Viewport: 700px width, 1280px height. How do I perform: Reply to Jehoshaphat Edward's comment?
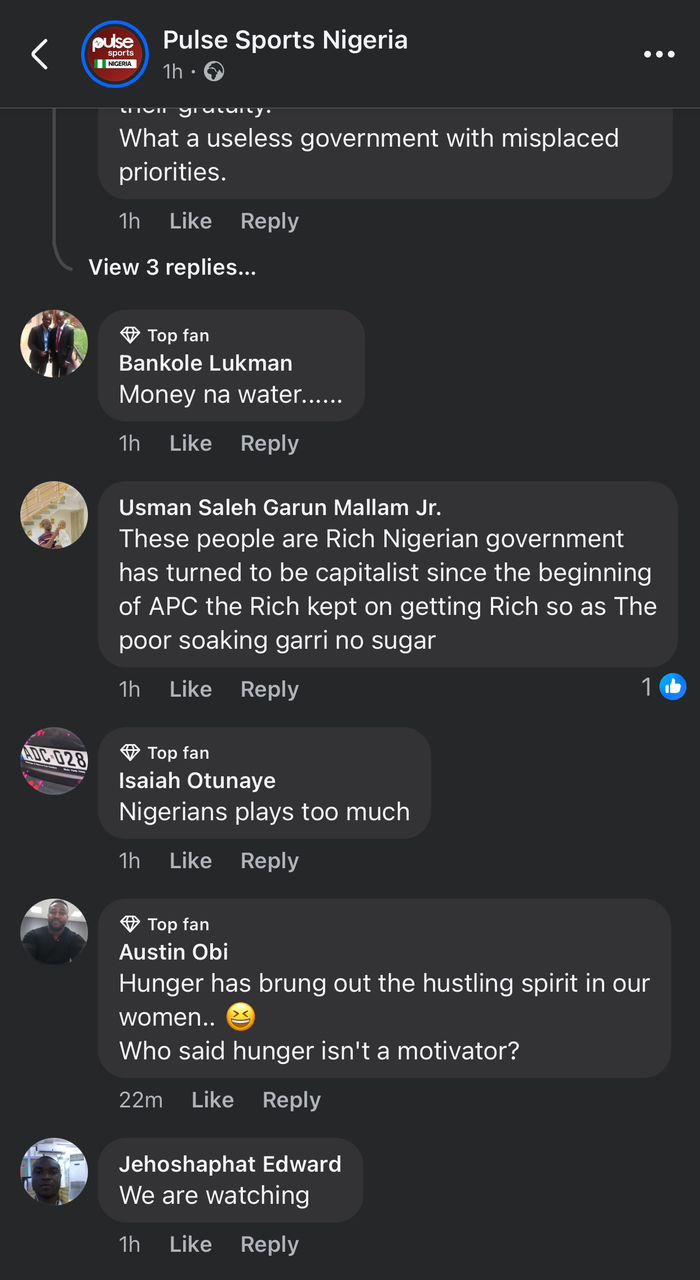269,1244
